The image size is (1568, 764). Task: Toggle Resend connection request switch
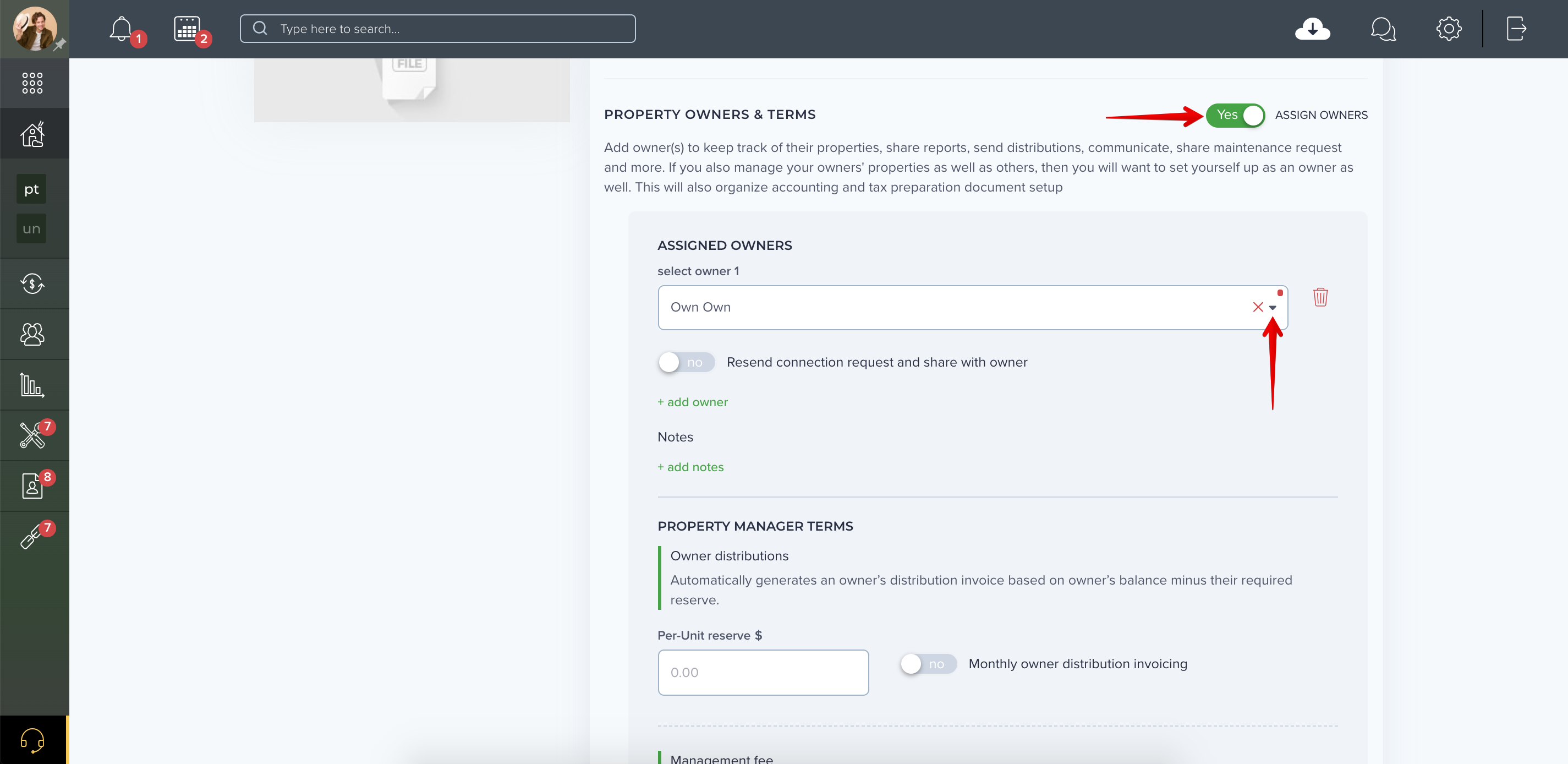click(686, 362)
